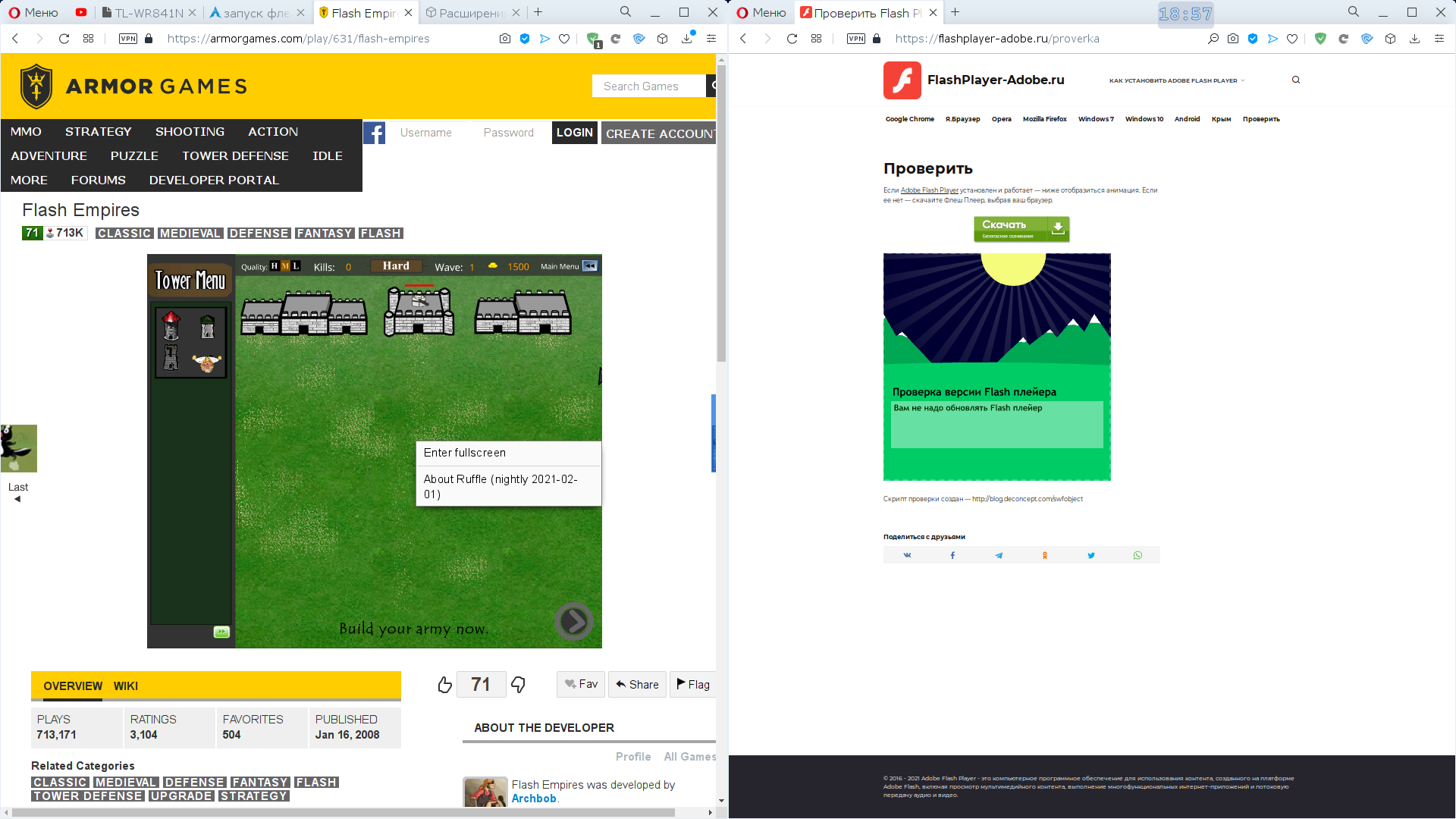Click the green fast-forward button in Tower Menu
Image resolution: width=1456 pixels, height=819 pixels.
click(x=221, y=632)
